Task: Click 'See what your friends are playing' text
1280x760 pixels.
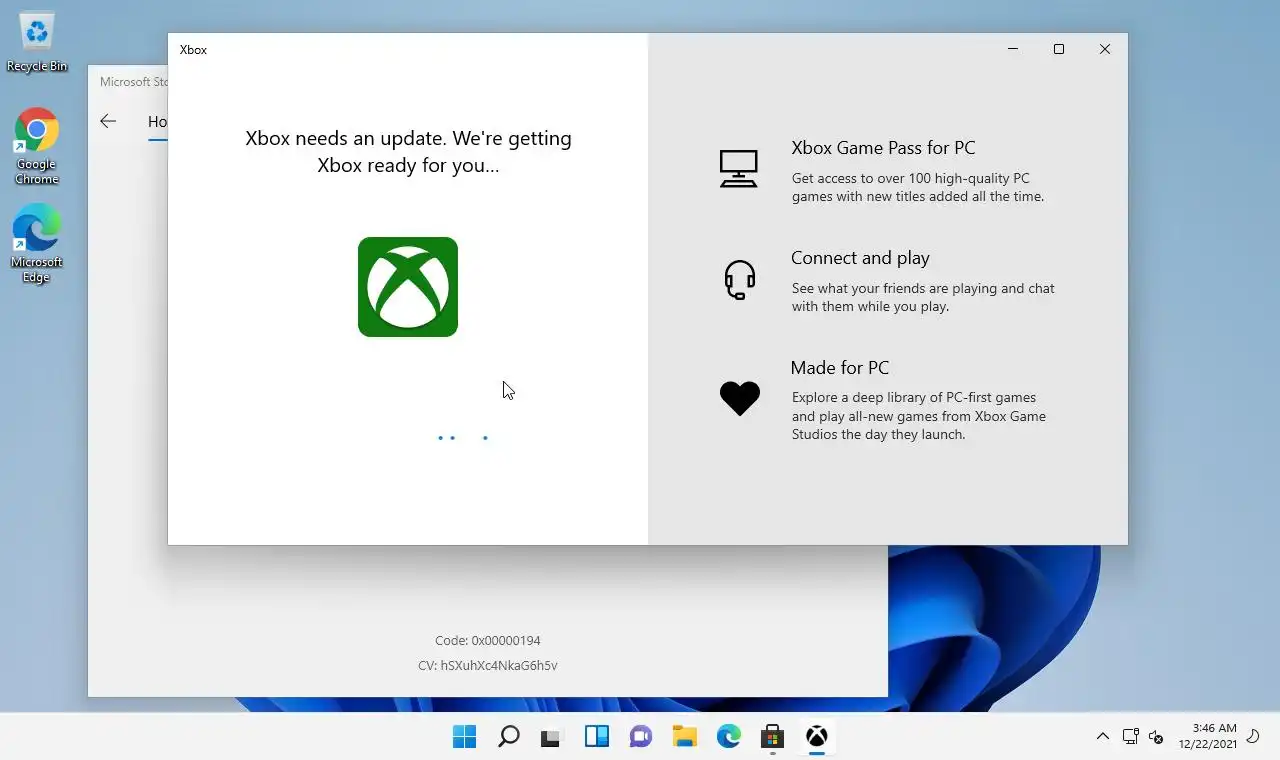Action: click(923, 298)
